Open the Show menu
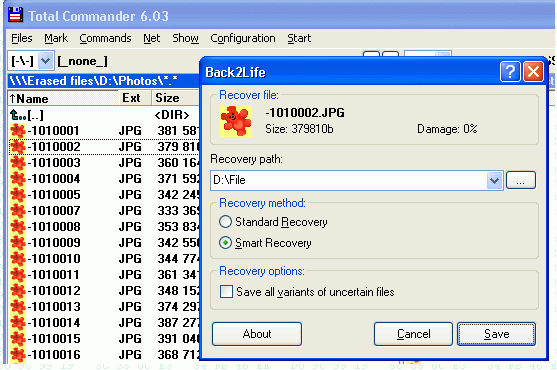This screenshot has height=370, width=557. pos(185,38)
